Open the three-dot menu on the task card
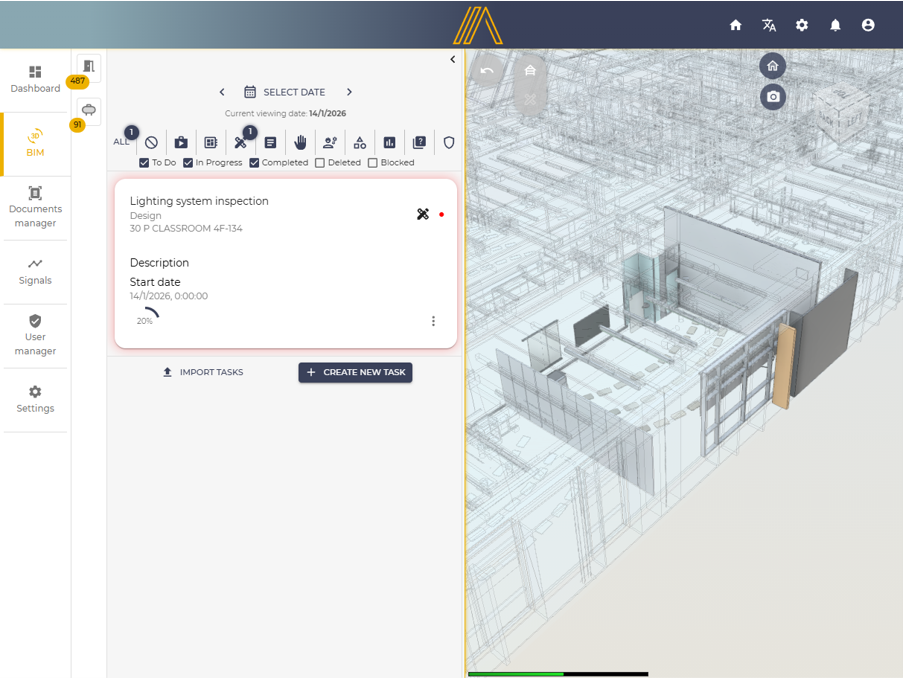Image resolution: width=903 pixels, height=678 pixels. (x=433, y=321)
